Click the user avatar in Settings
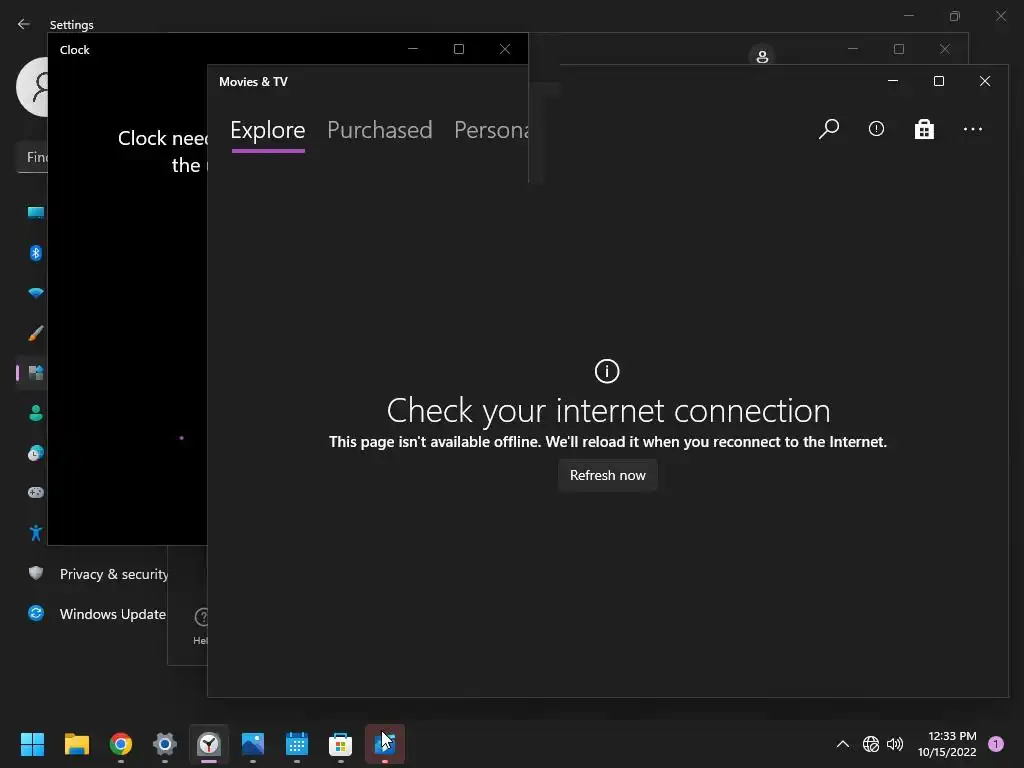This screenshot has width=1024, height=768. (x=32, y=87)
